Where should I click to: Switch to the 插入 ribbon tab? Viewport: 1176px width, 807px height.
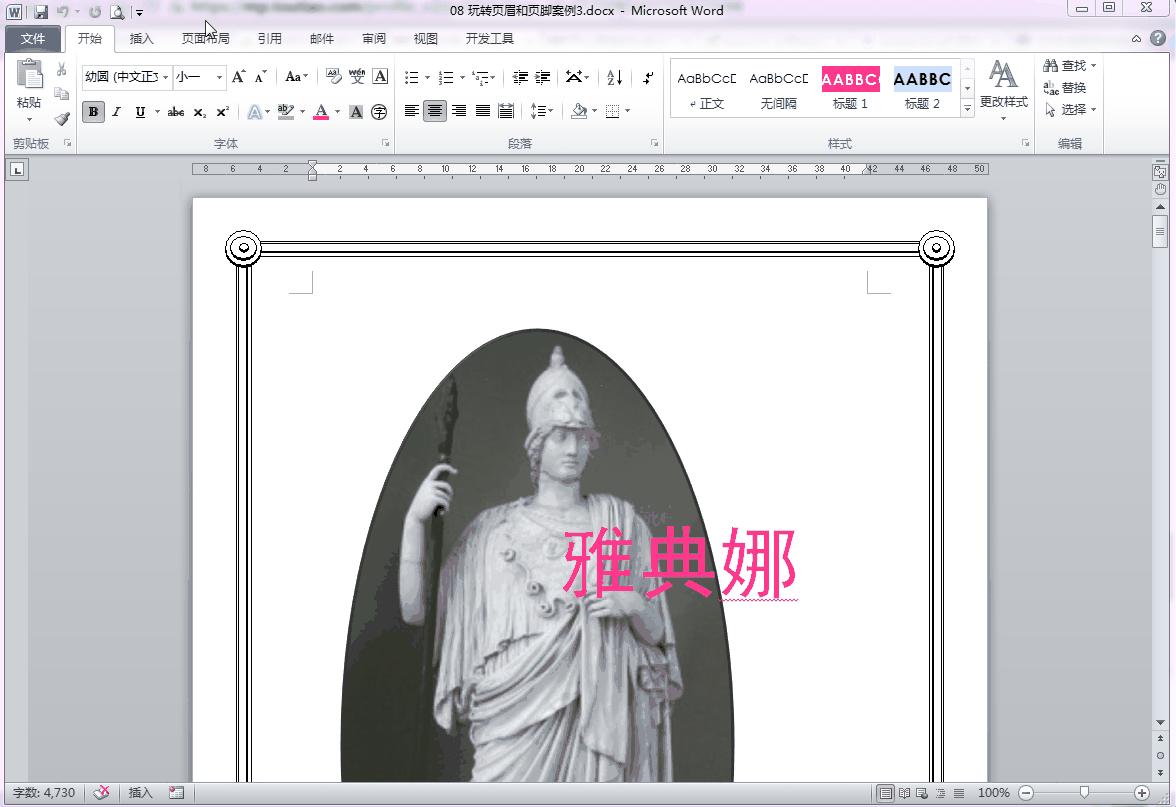141,38
